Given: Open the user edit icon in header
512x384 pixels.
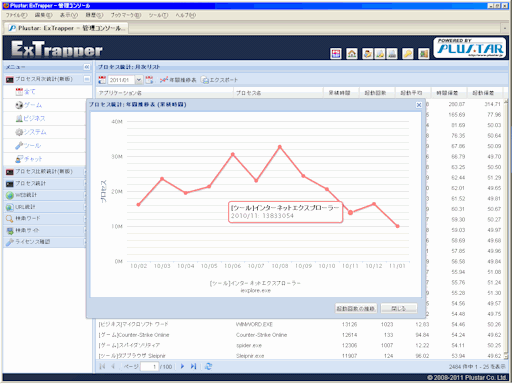Looking at the screenshot, I should pos(368,53).
